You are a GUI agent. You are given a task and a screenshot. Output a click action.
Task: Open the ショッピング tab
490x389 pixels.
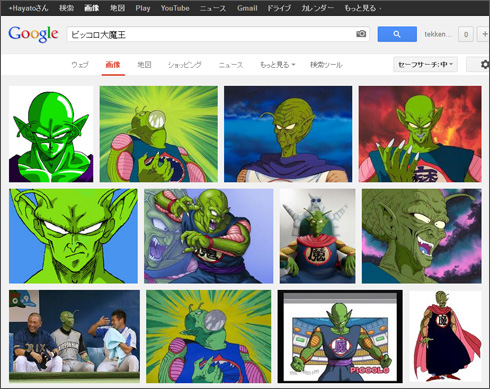(x=184, y=65)
